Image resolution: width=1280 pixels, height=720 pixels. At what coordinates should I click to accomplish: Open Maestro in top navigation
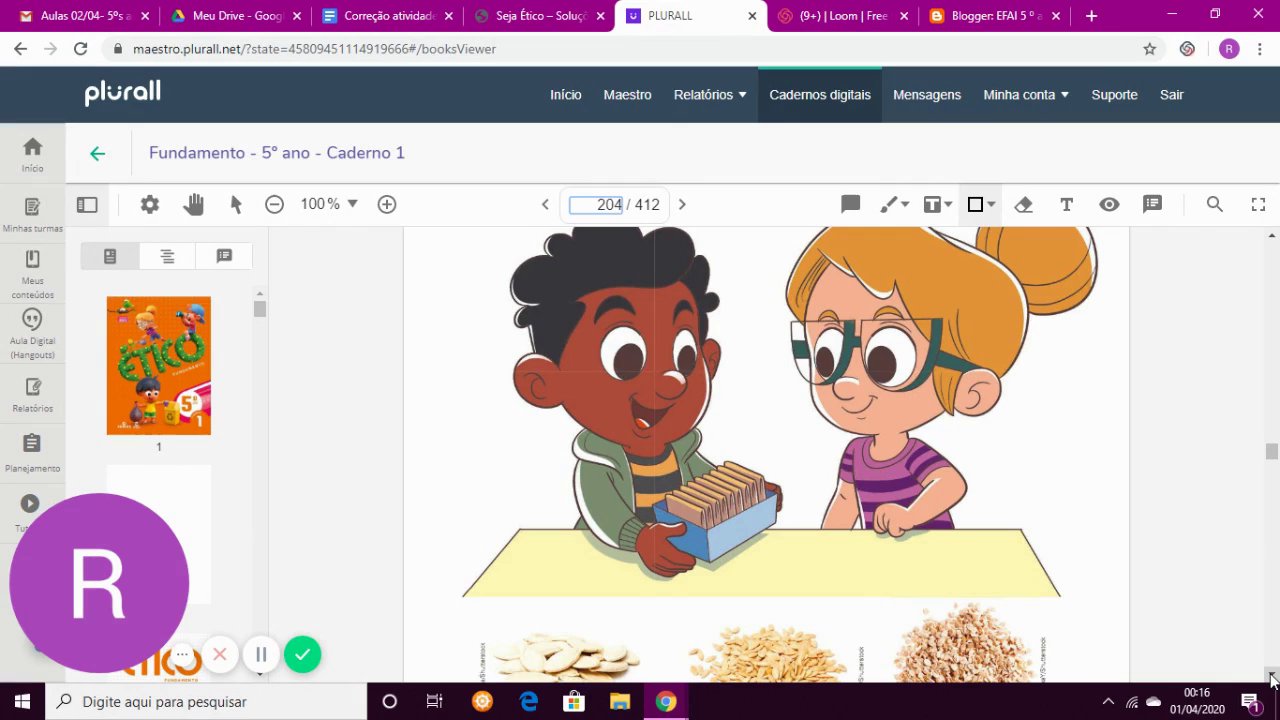627,94
